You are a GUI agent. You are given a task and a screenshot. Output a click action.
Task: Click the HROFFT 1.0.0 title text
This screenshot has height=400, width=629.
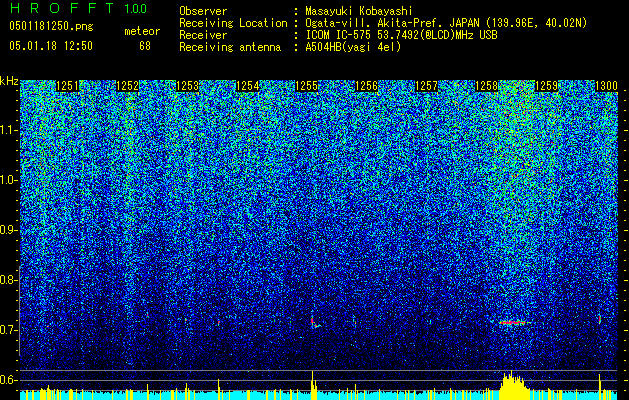point(79,8)
